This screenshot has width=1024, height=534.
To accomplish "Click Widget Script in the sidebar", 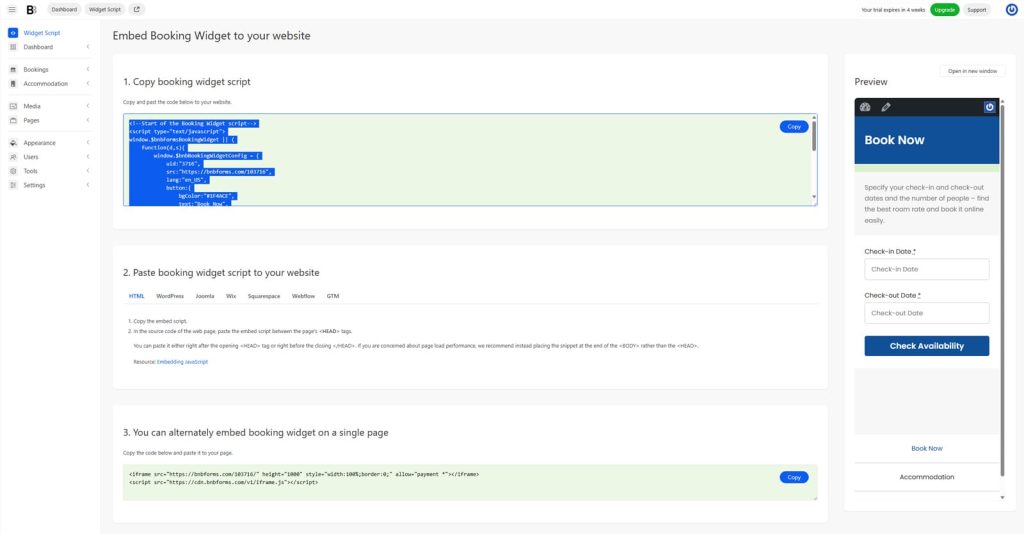I will pyautogui.click(x=42, y=33).
